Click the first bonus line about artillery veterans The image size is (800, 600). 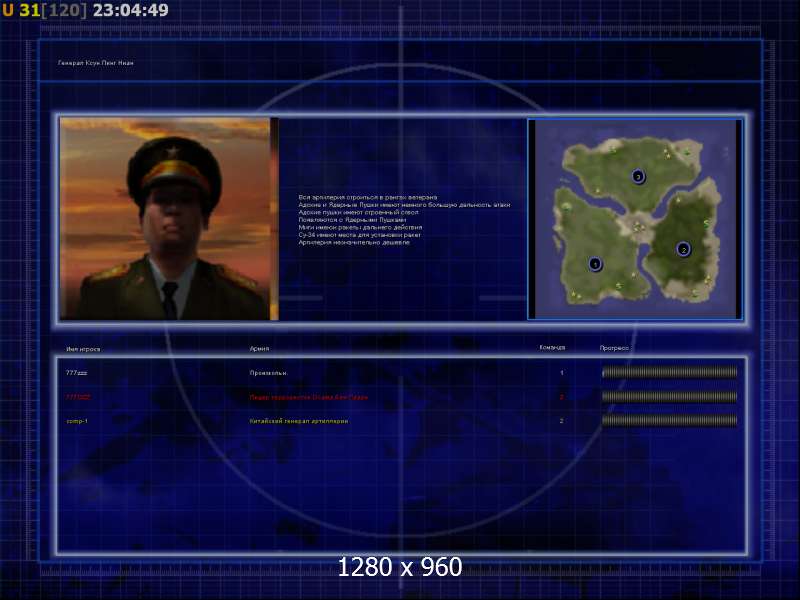[368, 197]
